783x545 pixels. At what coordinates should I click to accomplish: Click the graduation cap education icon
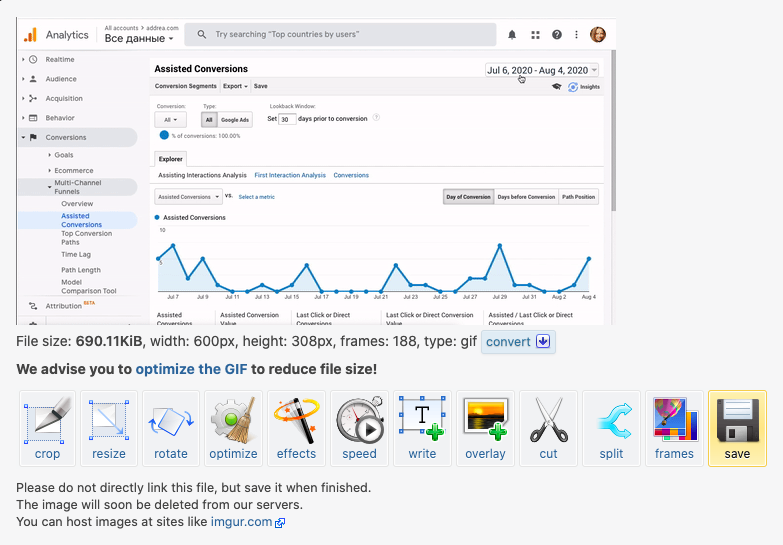tap(556, 86)
